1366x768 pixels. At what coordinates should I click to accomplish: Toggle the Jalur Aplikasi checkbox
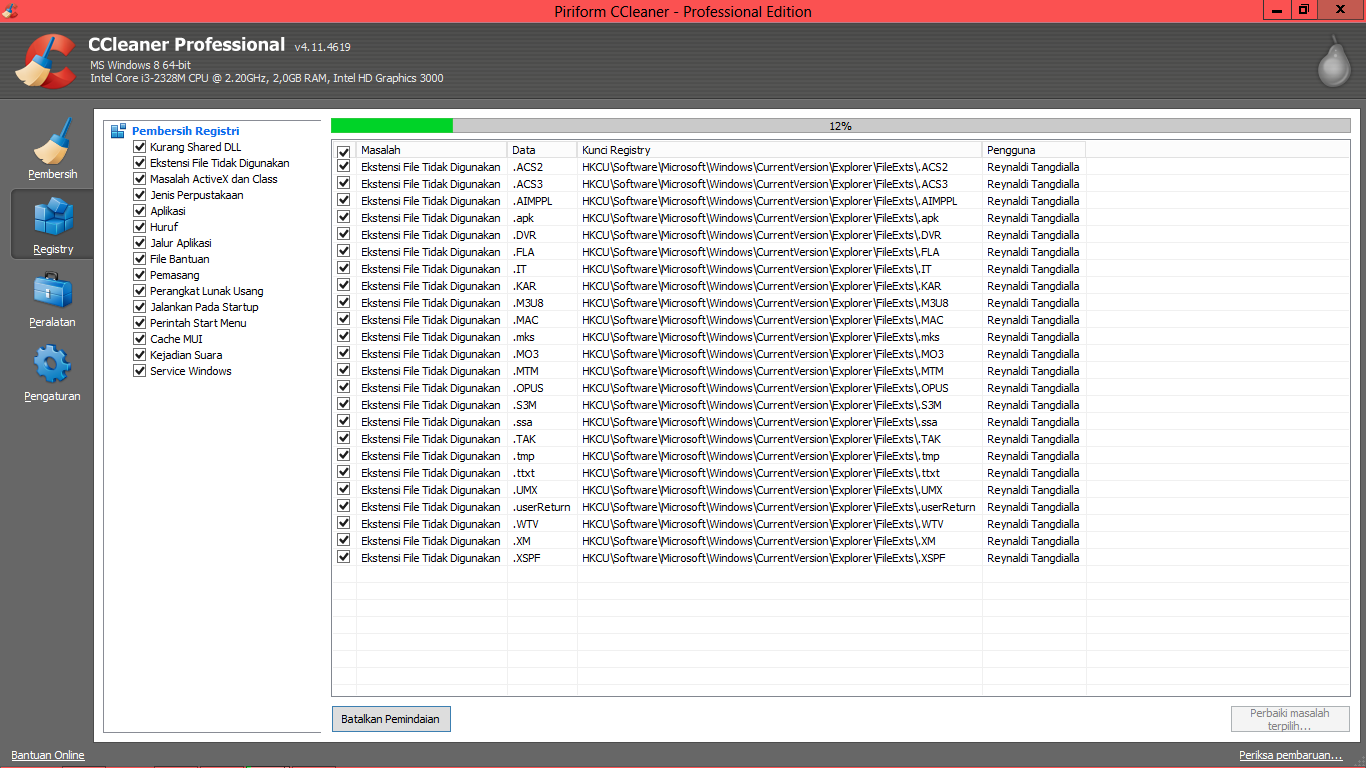tap(140, 243)
